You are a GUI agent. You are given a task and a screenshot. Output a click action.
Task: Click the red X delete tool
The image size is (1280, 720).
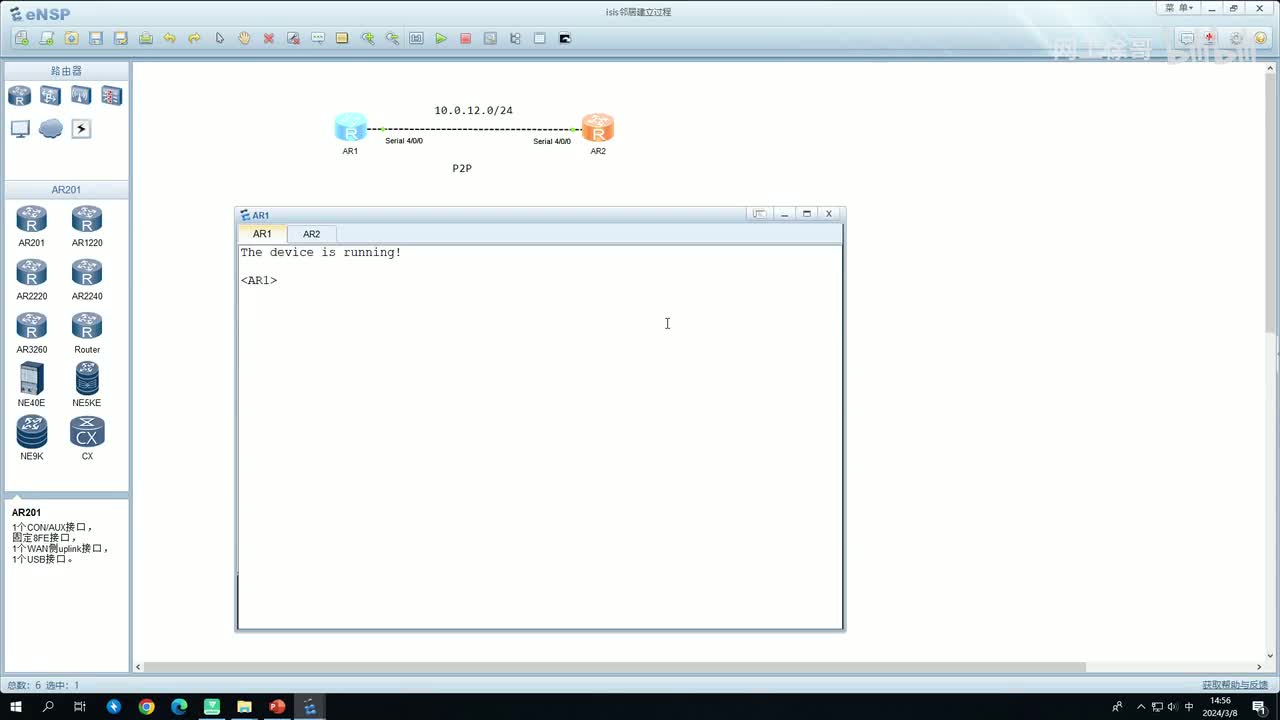click(269, 38)
